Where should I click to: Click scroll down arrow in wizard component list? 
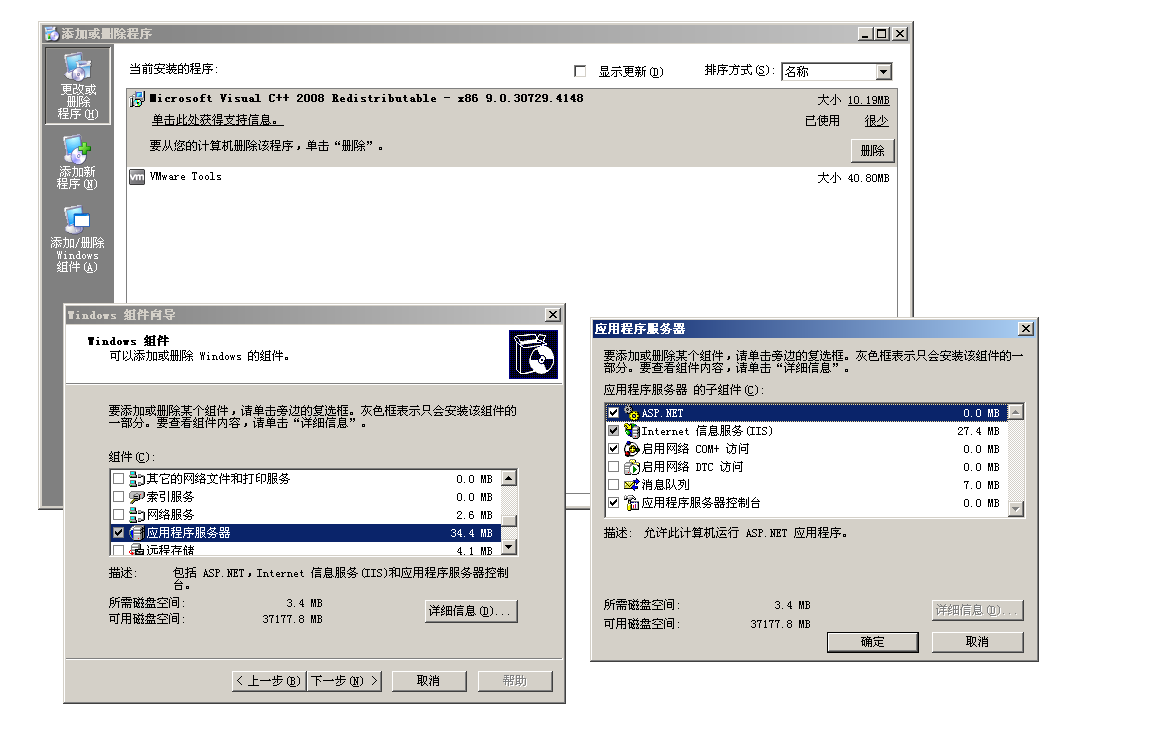(509, 547)
